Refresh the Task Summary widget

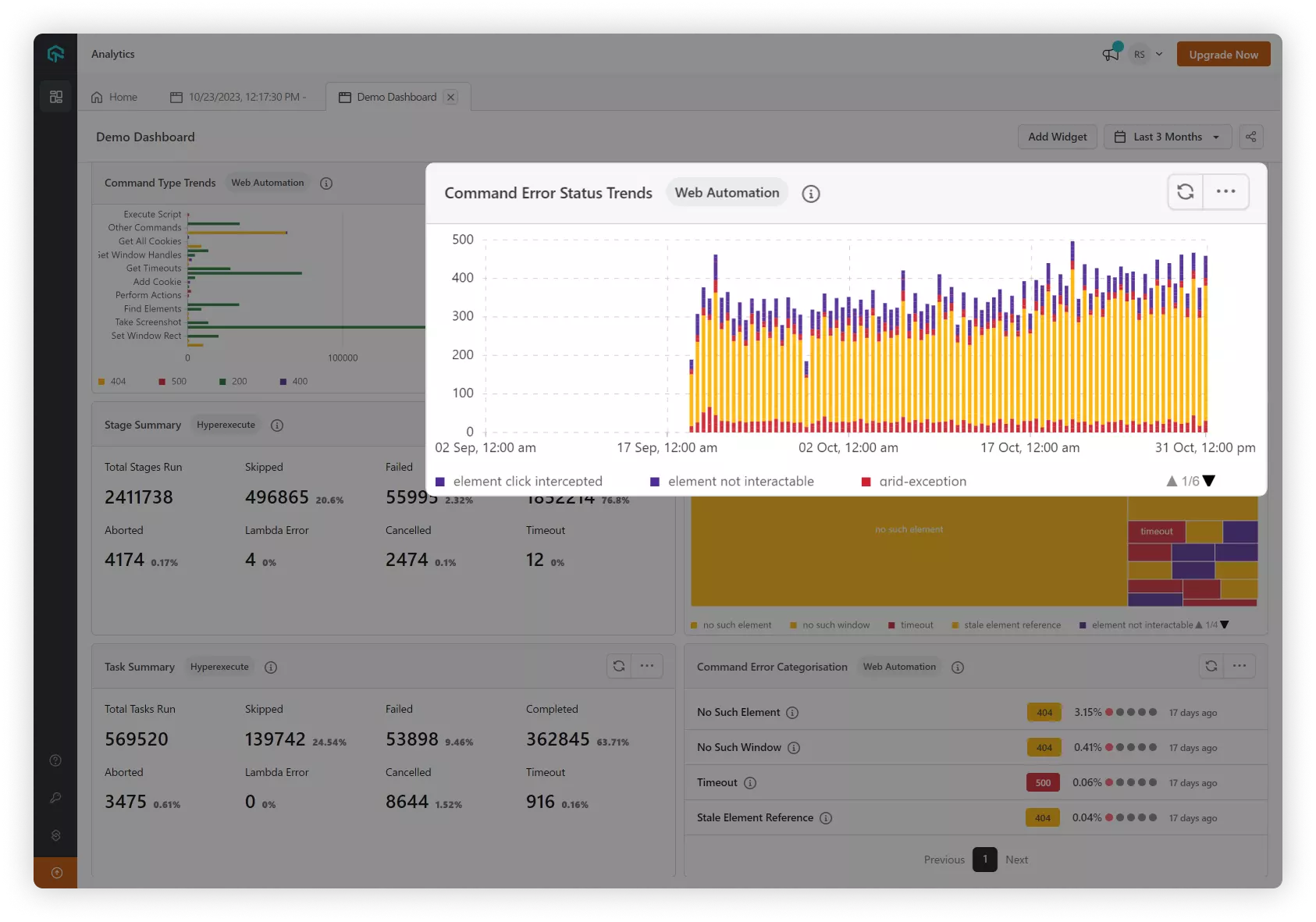coord(619,666)
